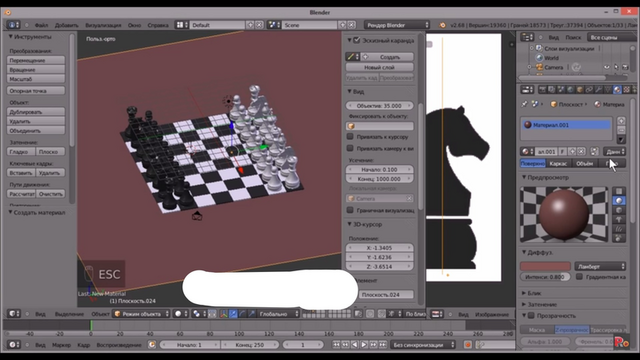This screenshot has width=640, height=360.
Task: Enable the scale manipulator icon
Action: coord(252,313)
